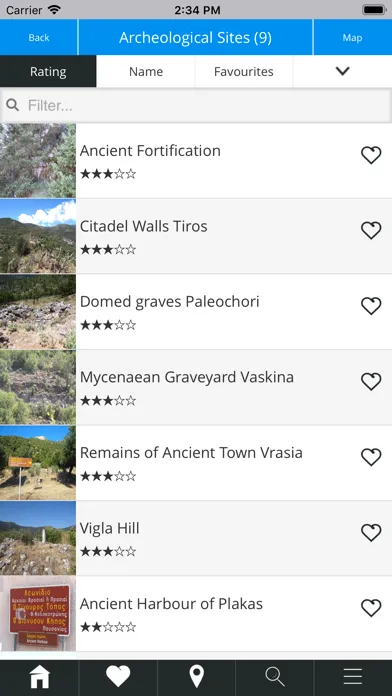The height and width of the screenshot is (696, 392).
Task: Open the home icon in bottom bar
Action: click(x=40, y=677)
